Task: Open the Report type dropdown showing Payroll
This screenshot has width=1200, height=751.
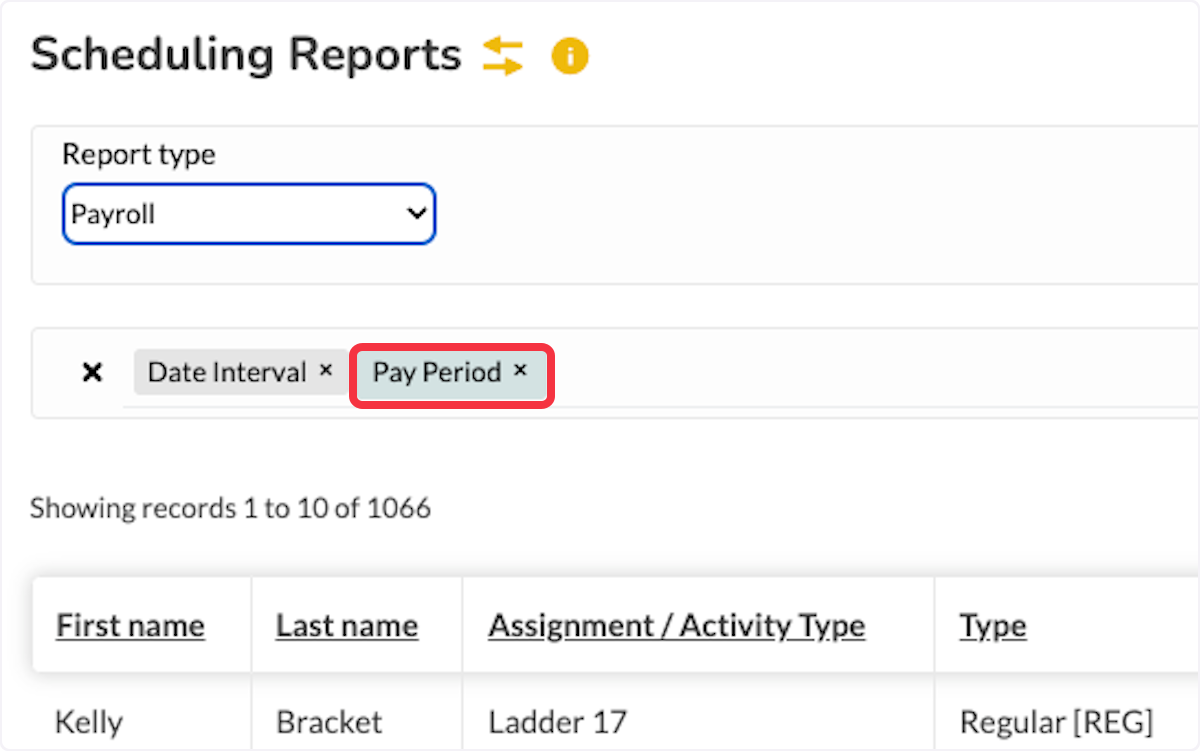Action: (x=249, y=214)
